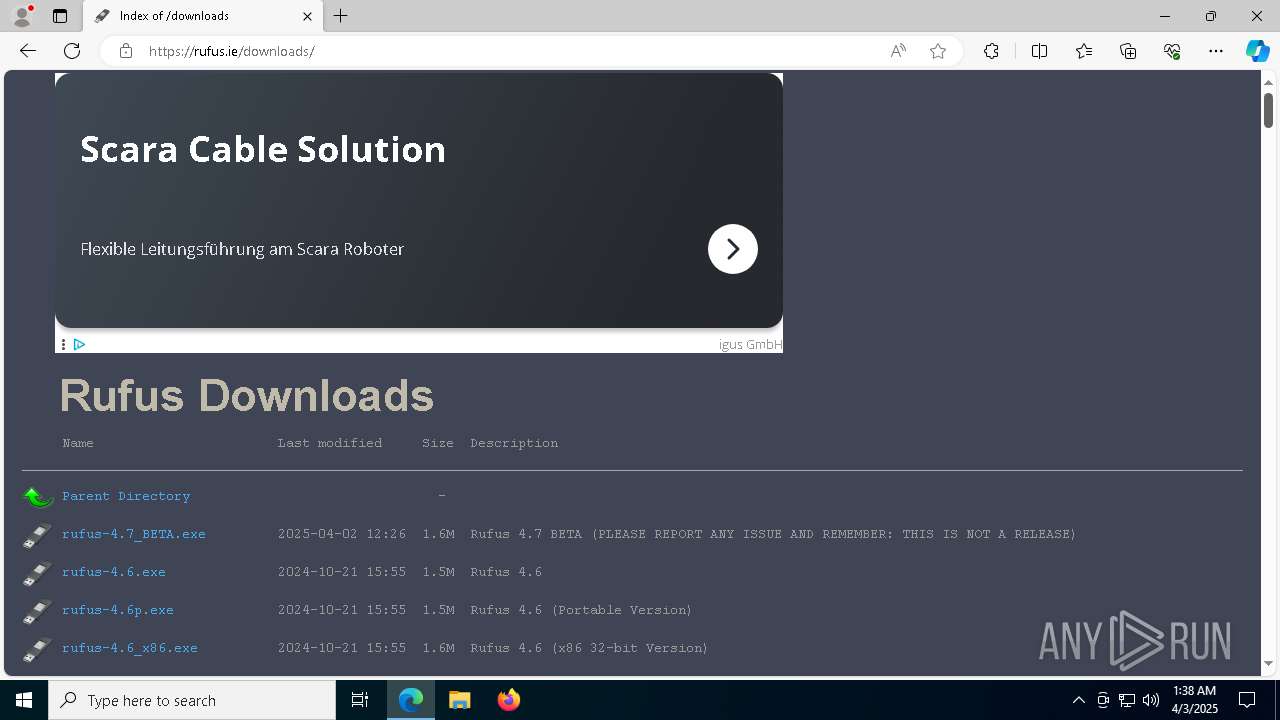This screenshot has height=720, width=1280.
Task: Activate Read aloud icon
Action: (x=898, y=51)
